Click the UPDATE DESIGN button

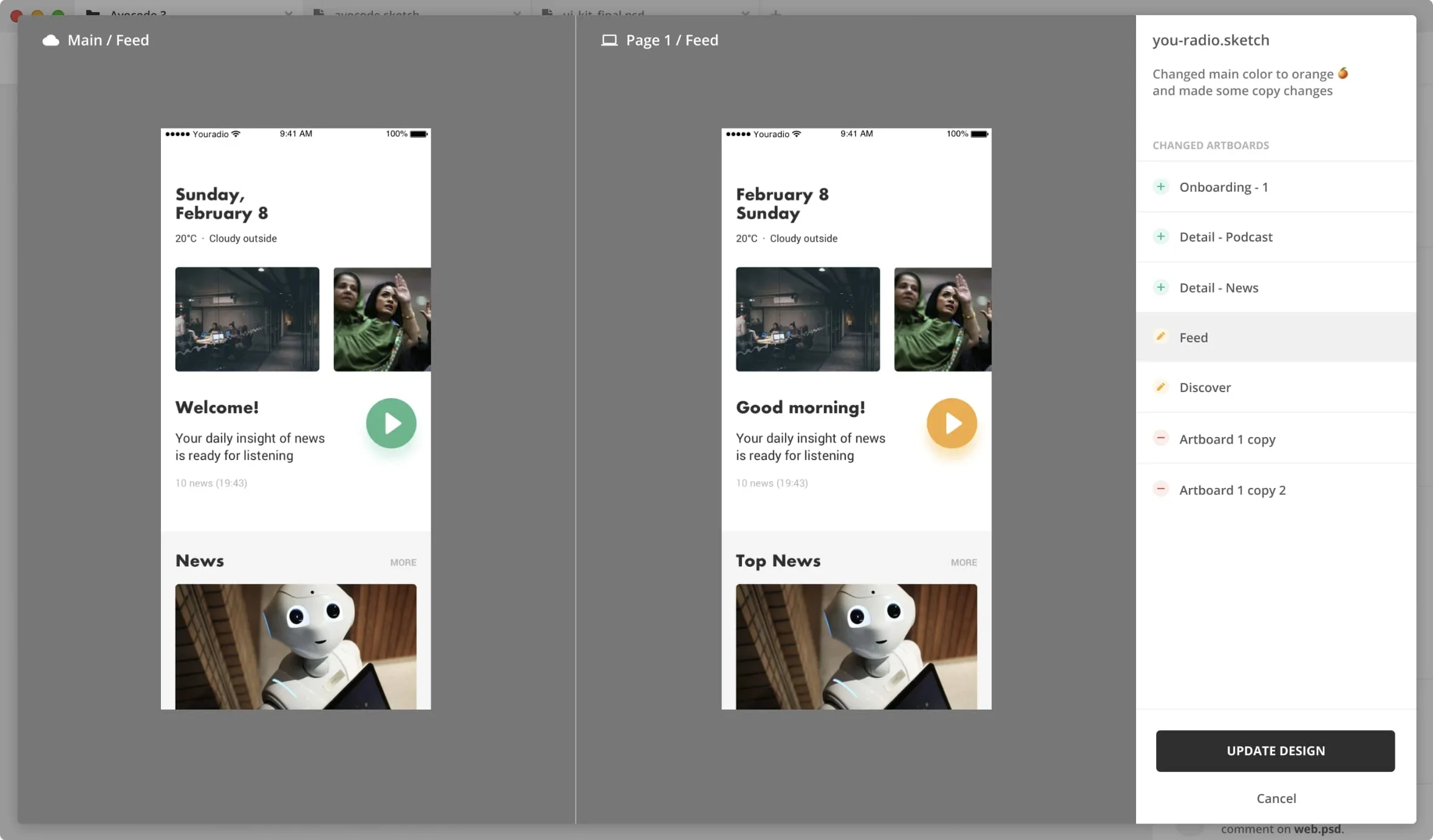[1275, 751]
